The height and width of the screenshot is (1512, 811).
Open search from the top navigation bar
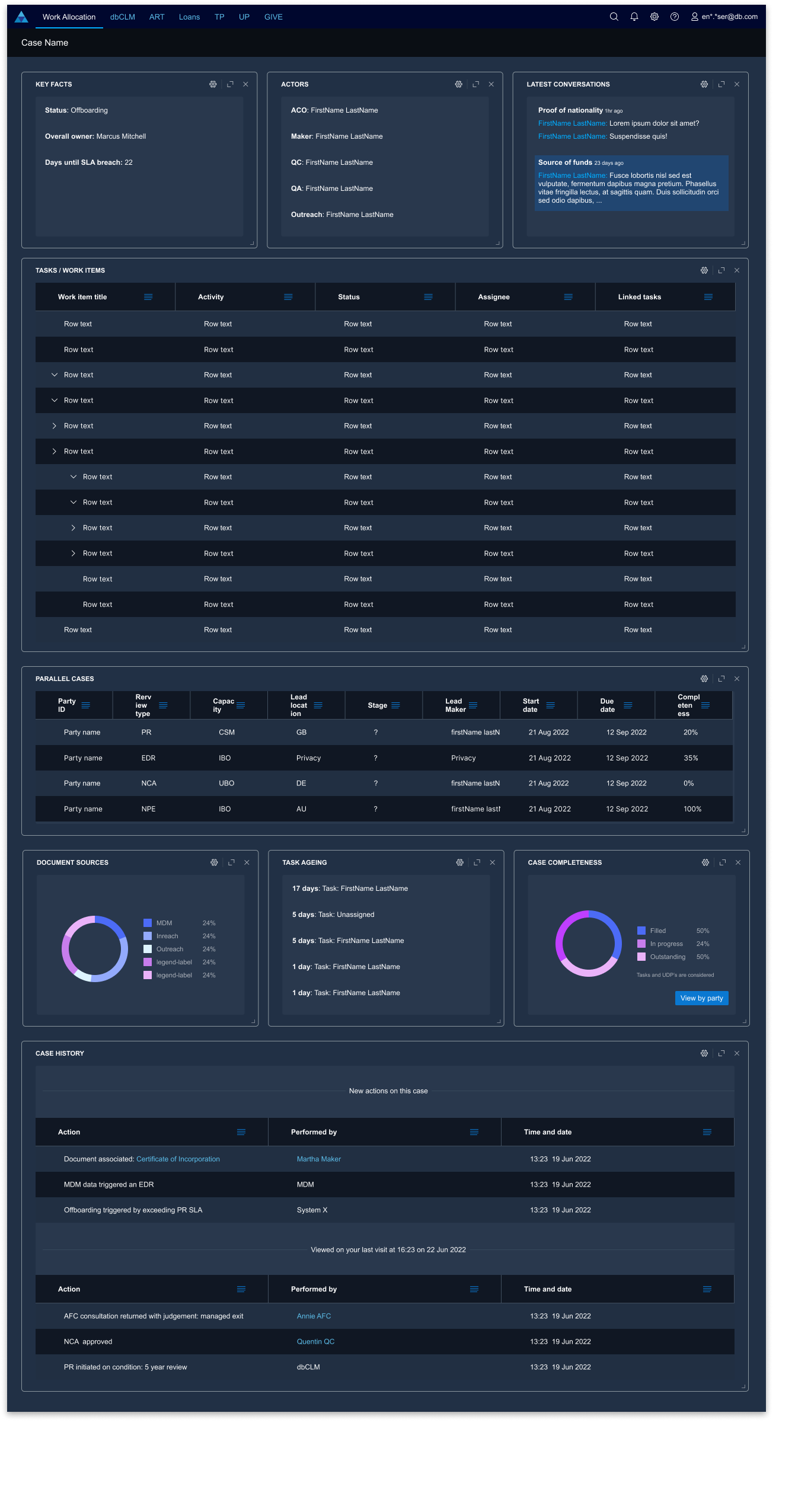tap(614, 17)
